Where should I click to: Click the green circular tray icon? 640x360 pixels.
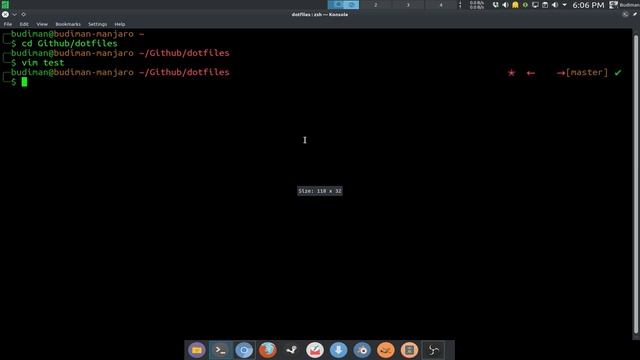pos(525,5)
